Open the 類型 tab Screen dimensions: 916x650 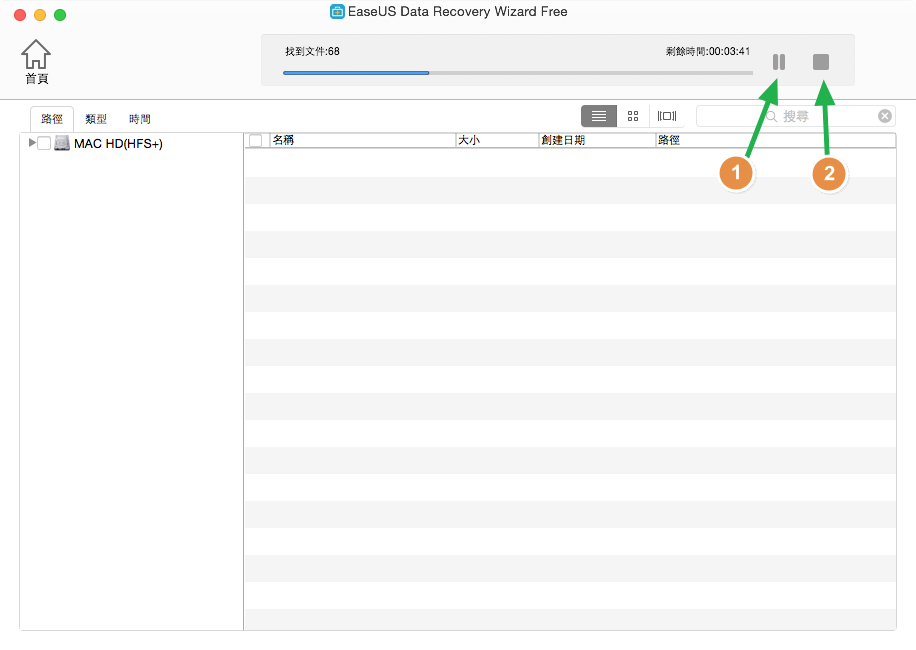click(x=96, y=119)
